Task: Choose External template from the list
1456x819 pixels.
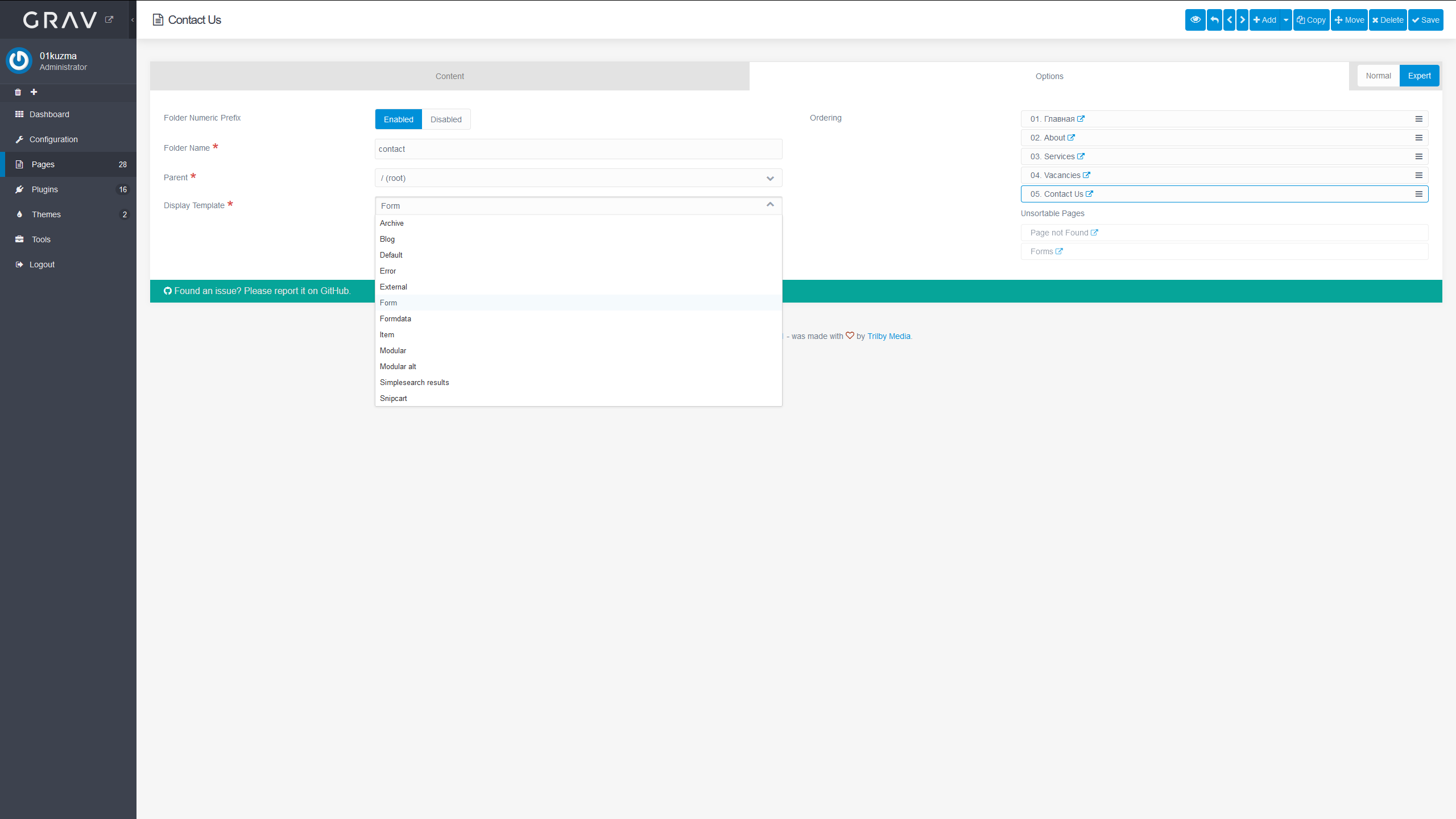Action: [x=578, y=287]
